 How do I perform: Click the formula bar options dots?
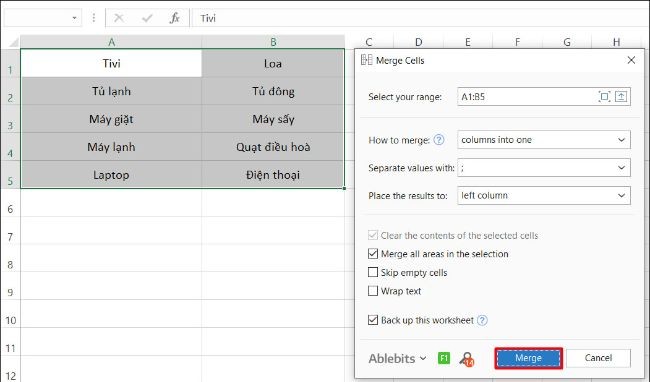(94, 18)
